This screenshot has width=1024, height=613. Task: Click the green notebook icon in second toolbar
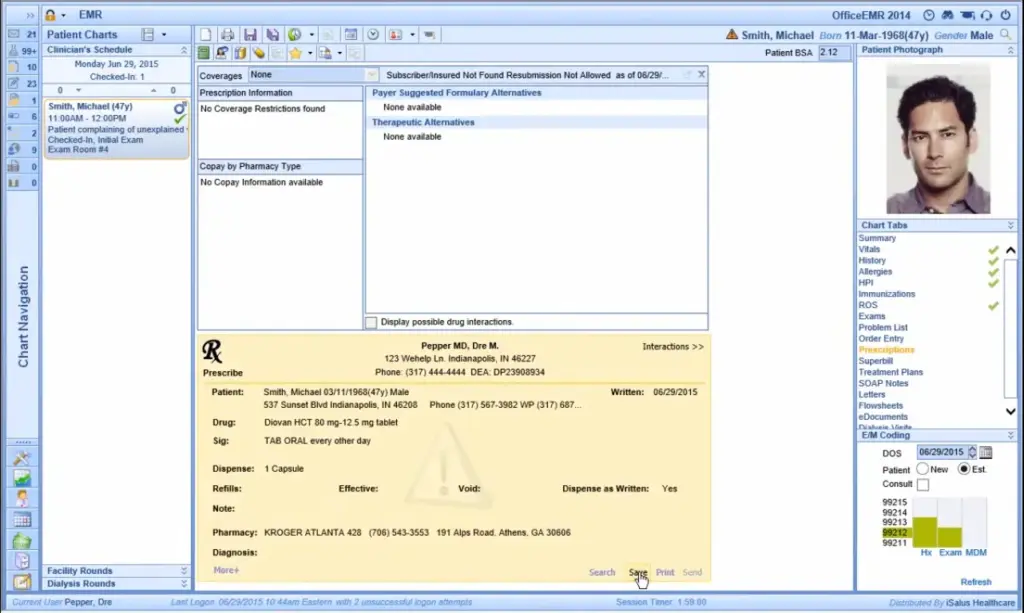click(204, 54)
